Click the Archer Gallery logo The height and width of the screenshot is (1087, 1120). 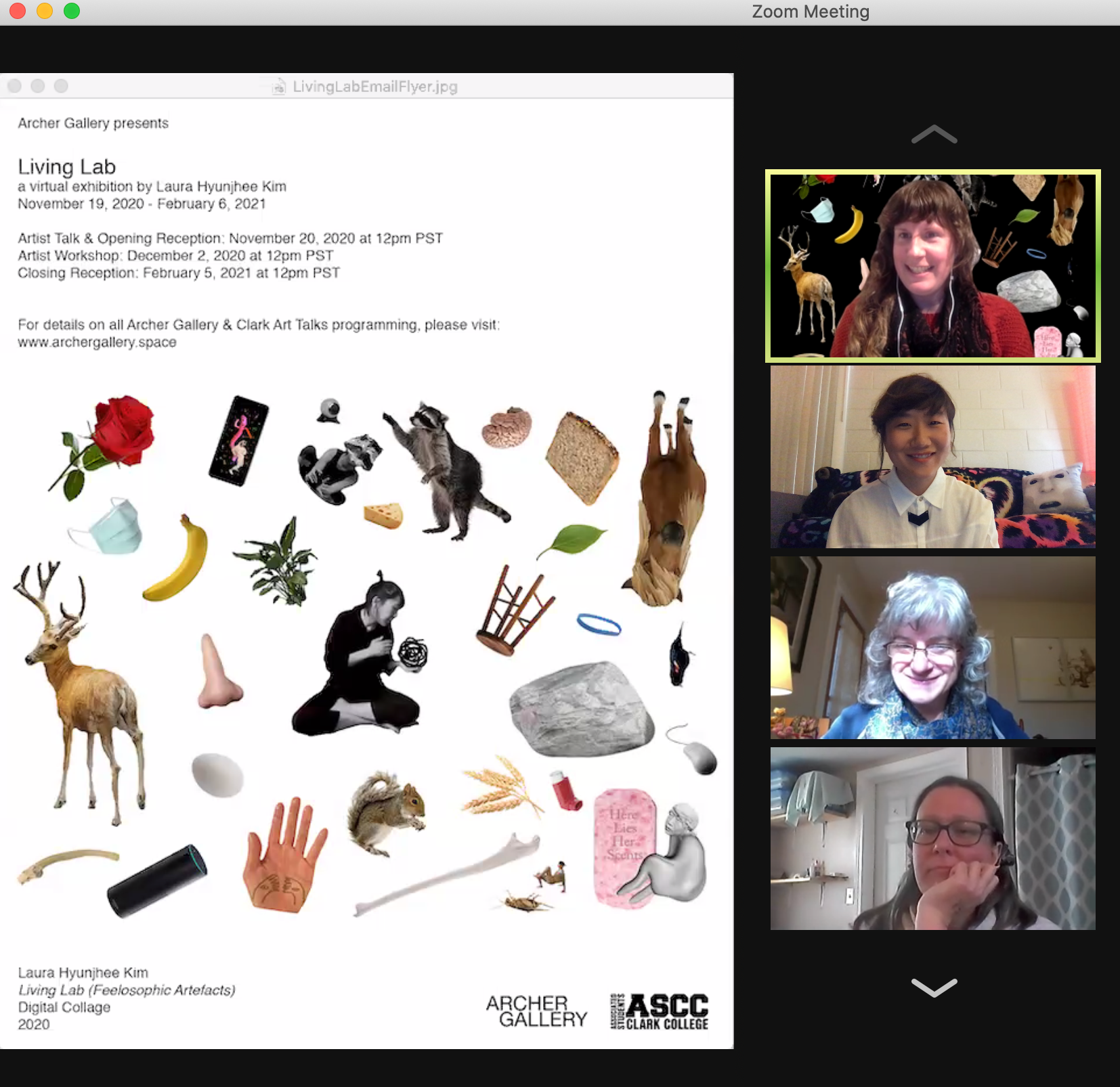pyautogui.click(x=537, y=1011)
